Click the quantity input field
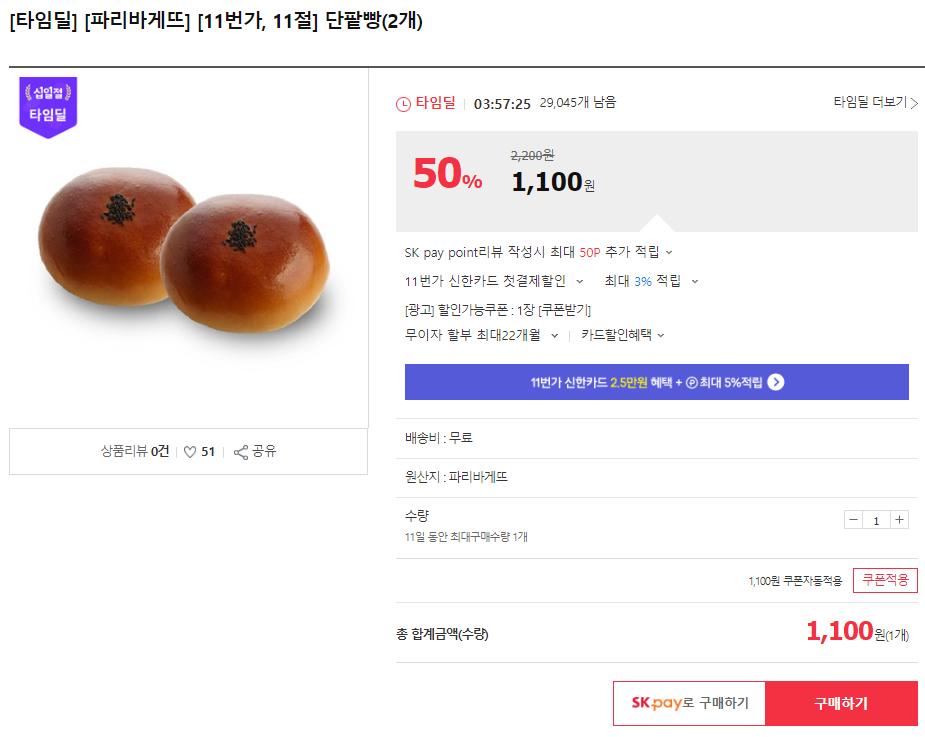Viewport: 925px width, 737px height. [x=877, y=520]
